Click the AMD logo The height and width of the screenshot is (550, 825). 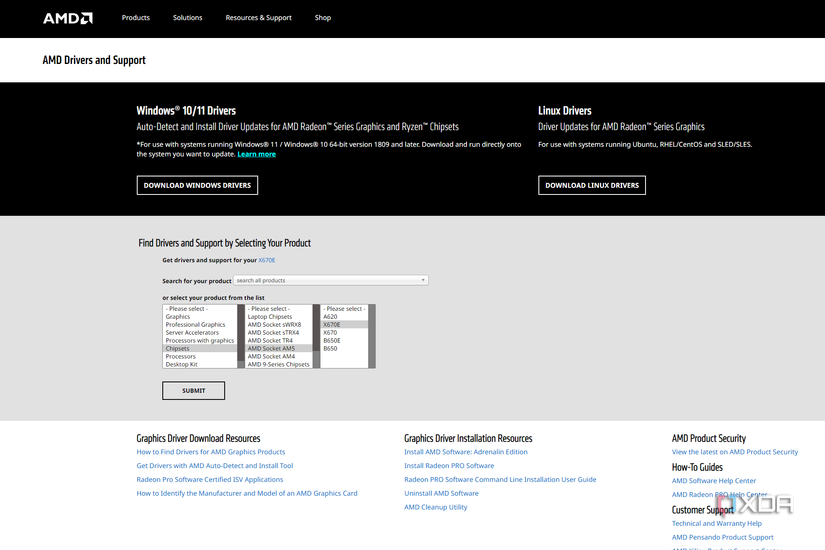tap(67, 18)
